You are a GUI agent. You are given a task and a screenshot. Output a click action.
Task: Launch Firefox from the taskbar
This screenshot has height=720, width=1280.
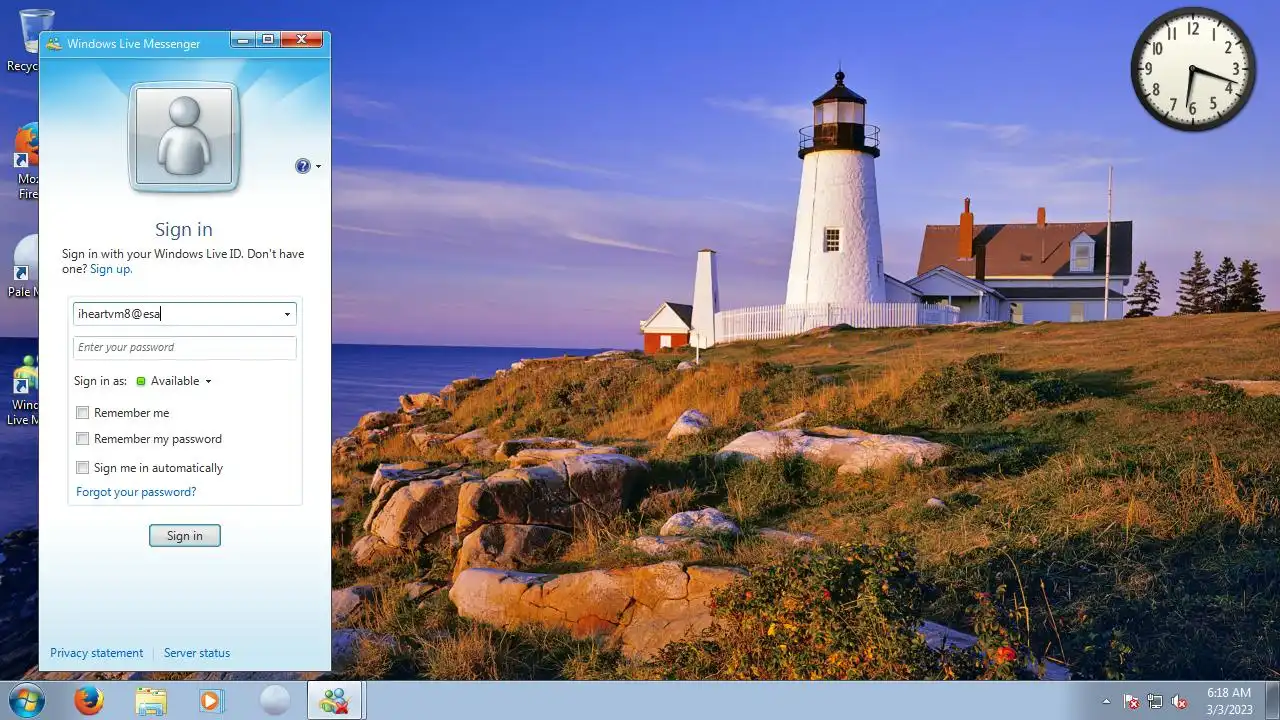point(89,701)
